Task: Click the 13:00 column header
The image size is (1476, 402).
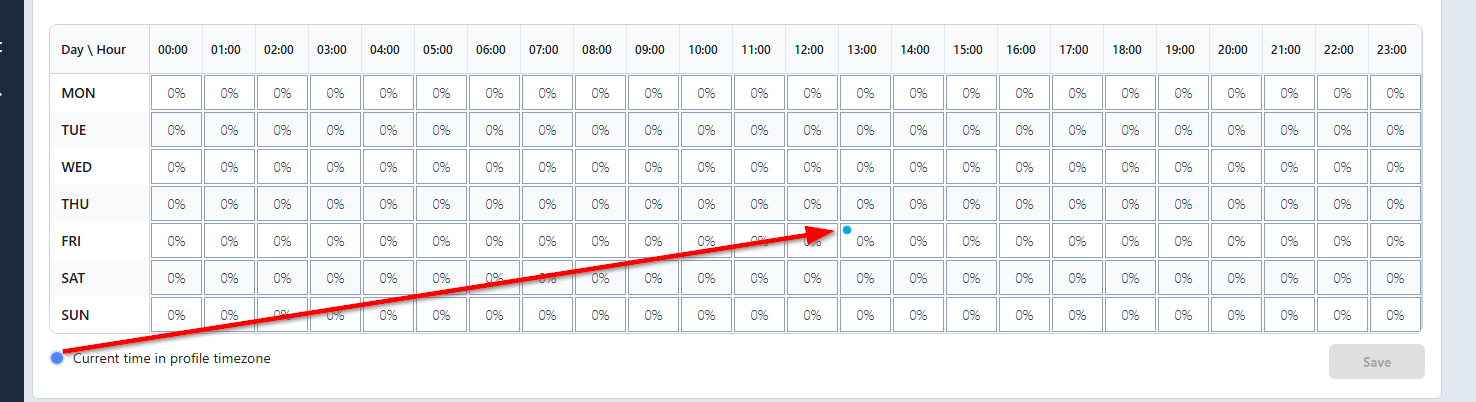Action: [x=863, y=49]
